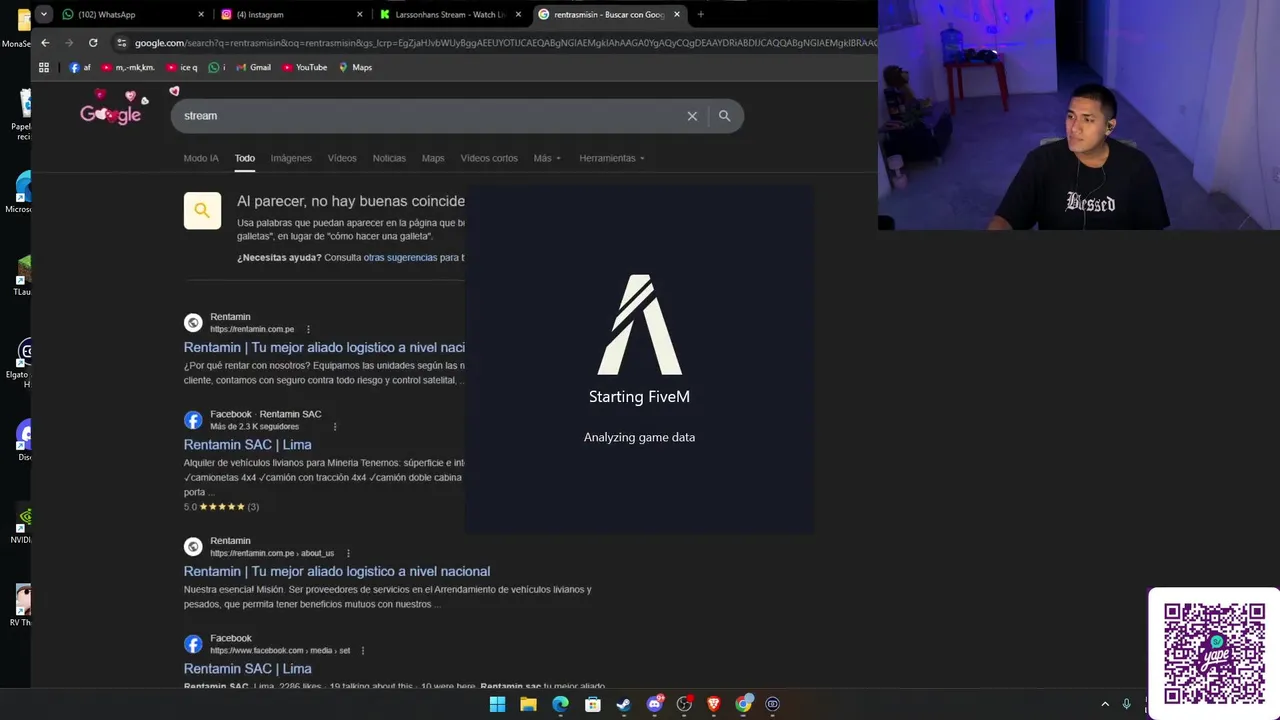This screenshot has height=720, width=1280.
Task: Switch to Videos cortos tab
Action: pos(489,158)
